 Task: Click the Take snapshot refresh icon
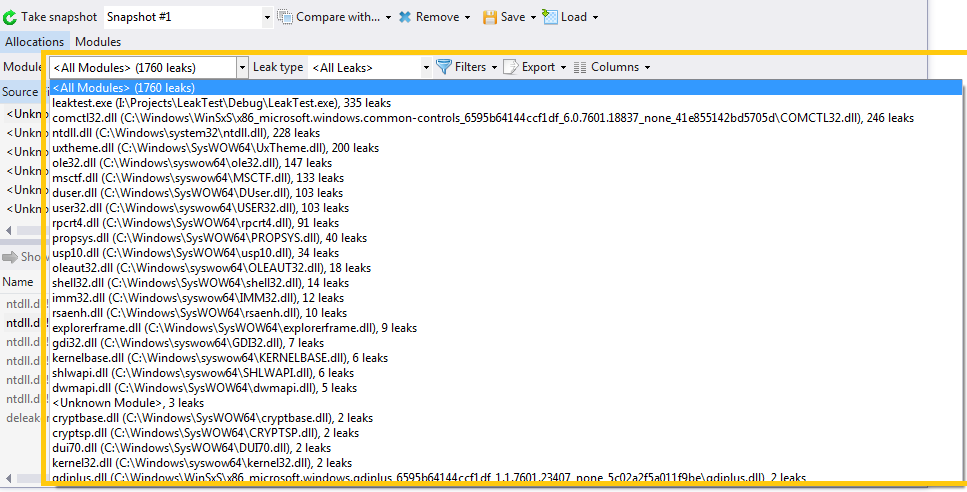coord(10,17)
